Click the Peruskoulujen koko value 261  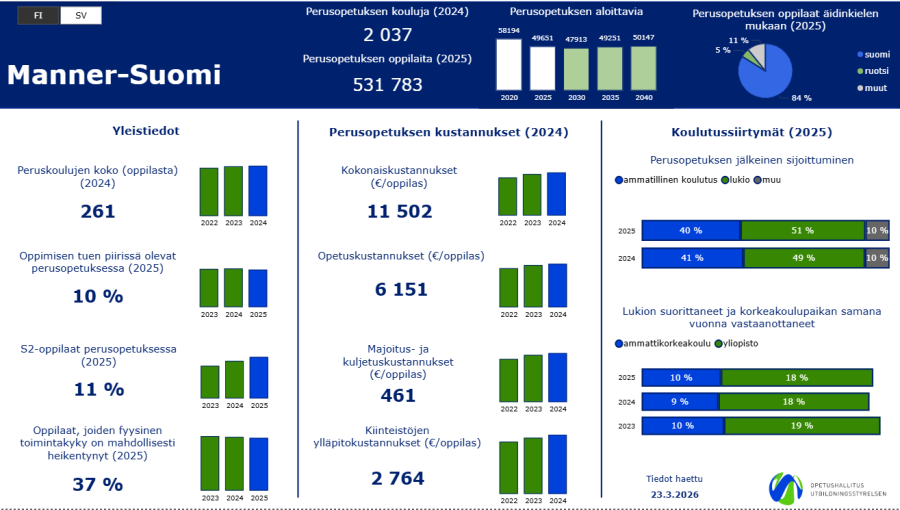point(98,212)
